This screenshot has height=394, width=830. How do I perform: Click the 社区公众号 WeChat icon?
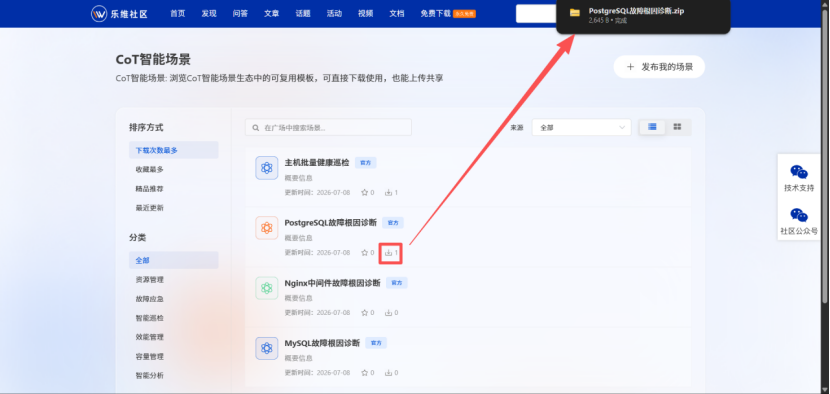(x=799, y=216)
